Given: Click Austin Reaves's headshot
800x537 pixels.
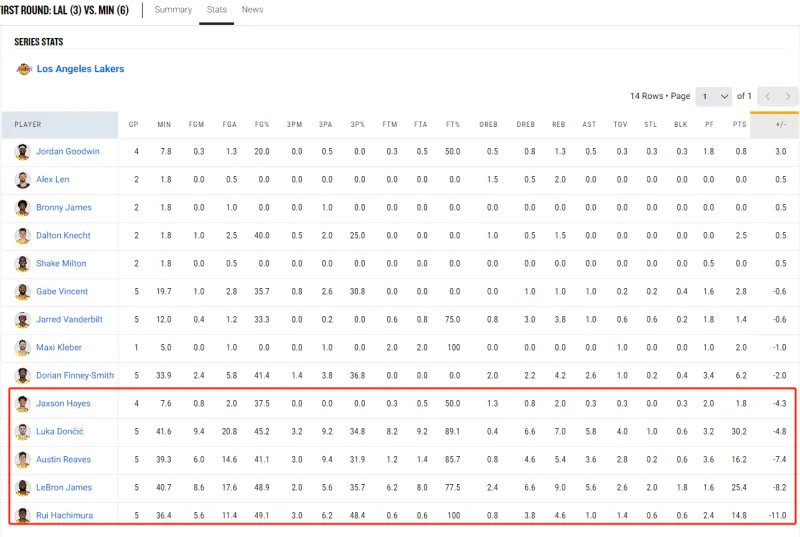Looking at the screenshot, I should point(22,459).
